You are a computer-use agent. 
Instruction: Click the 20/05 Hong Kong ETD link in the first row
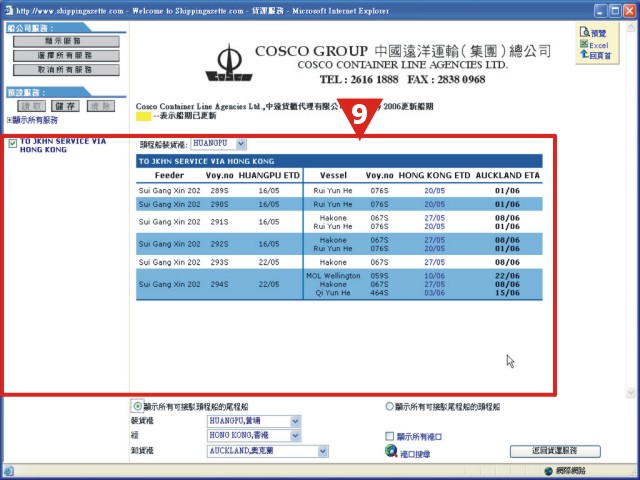(434, 191)
